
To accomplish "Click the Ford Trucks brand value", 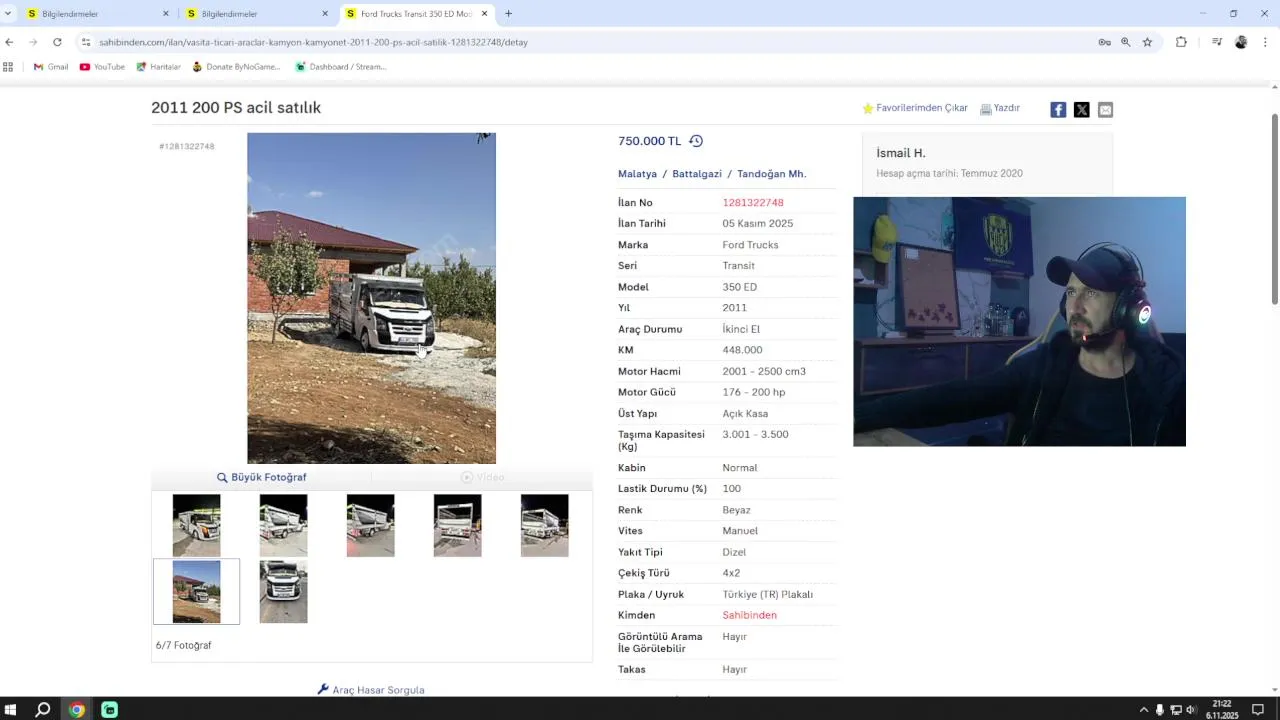I will coord(750,245).
